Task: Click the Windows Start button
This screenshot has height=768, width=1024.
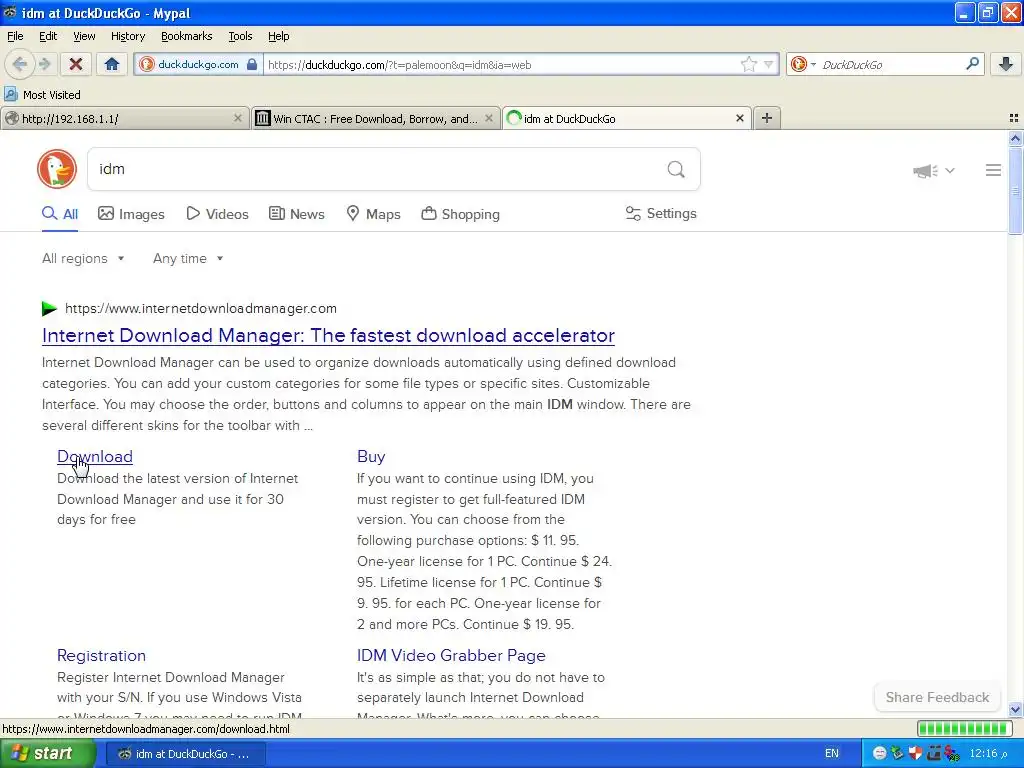Action: (x=46, y=754)
